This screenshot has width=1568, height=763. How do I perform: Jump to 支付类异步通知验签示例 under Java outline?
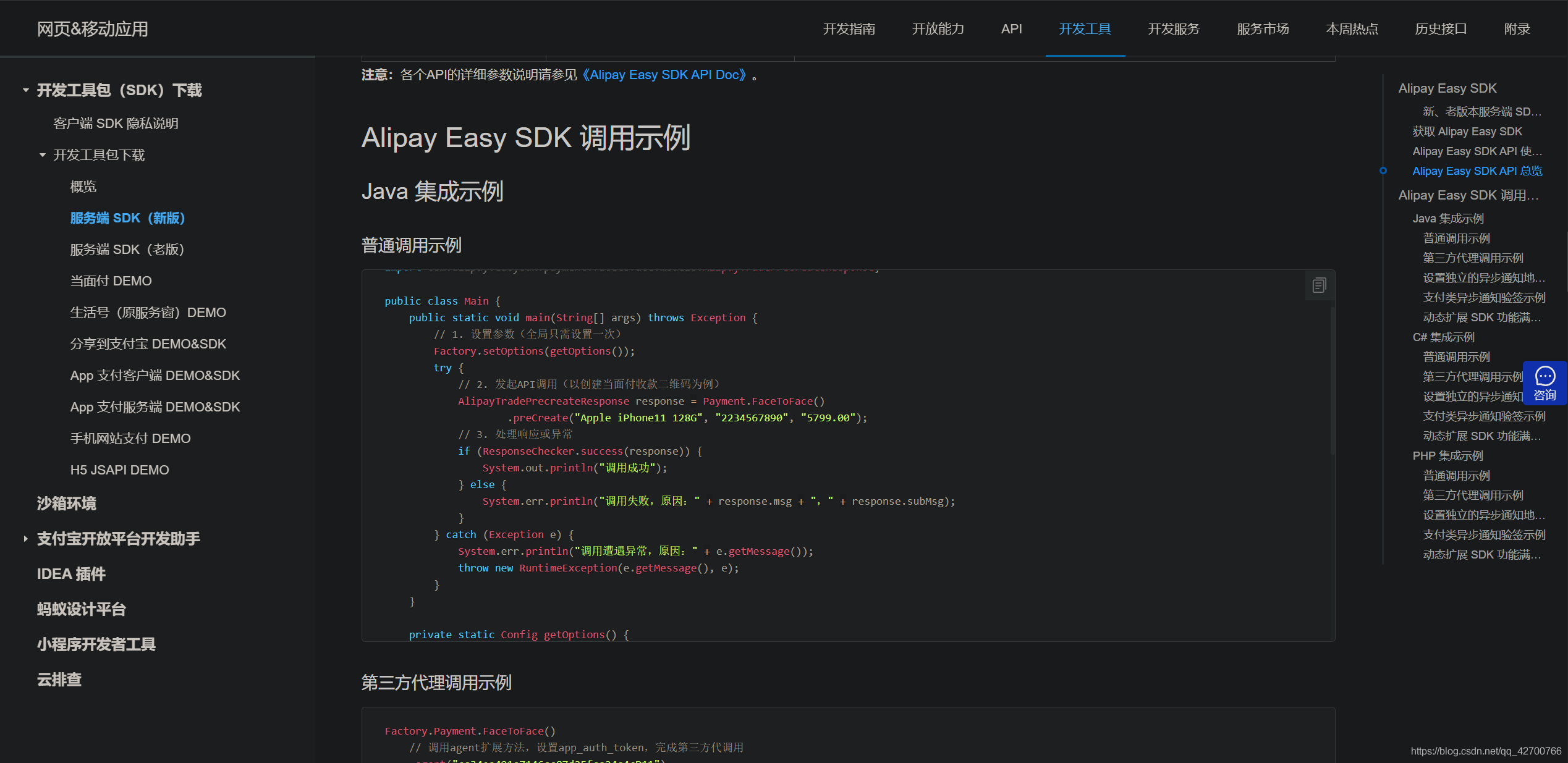[1483, 298]
